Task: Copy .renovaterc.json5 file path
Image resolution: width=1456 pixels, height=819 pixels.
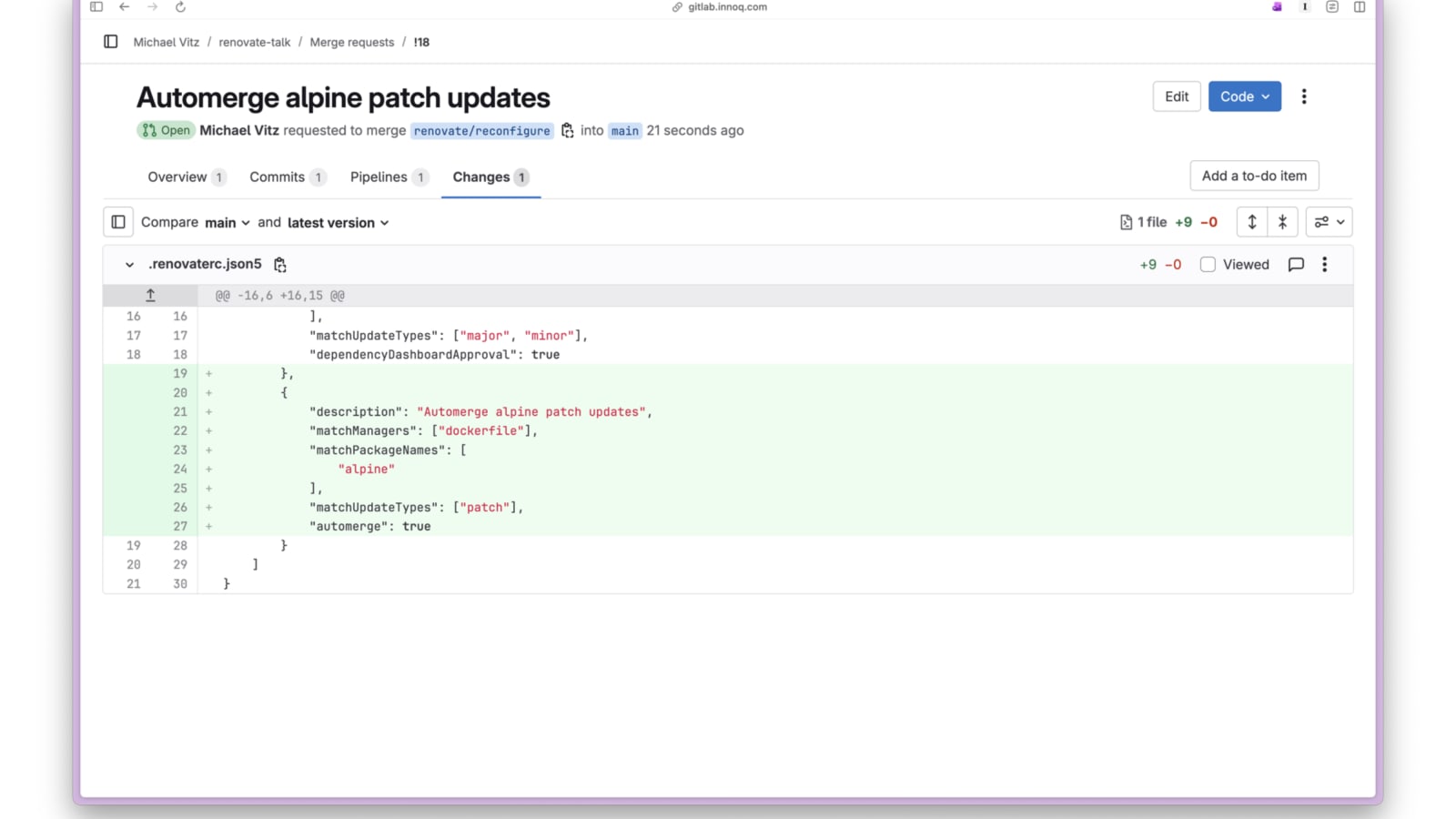Action: pyautogui.click(x=280, y=265)
